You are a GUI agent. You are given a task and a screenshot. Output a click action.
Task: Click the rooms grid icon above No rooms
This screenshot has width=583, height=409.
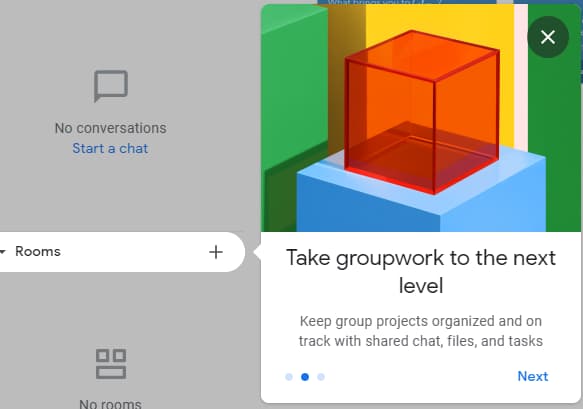tap(111, 364)
